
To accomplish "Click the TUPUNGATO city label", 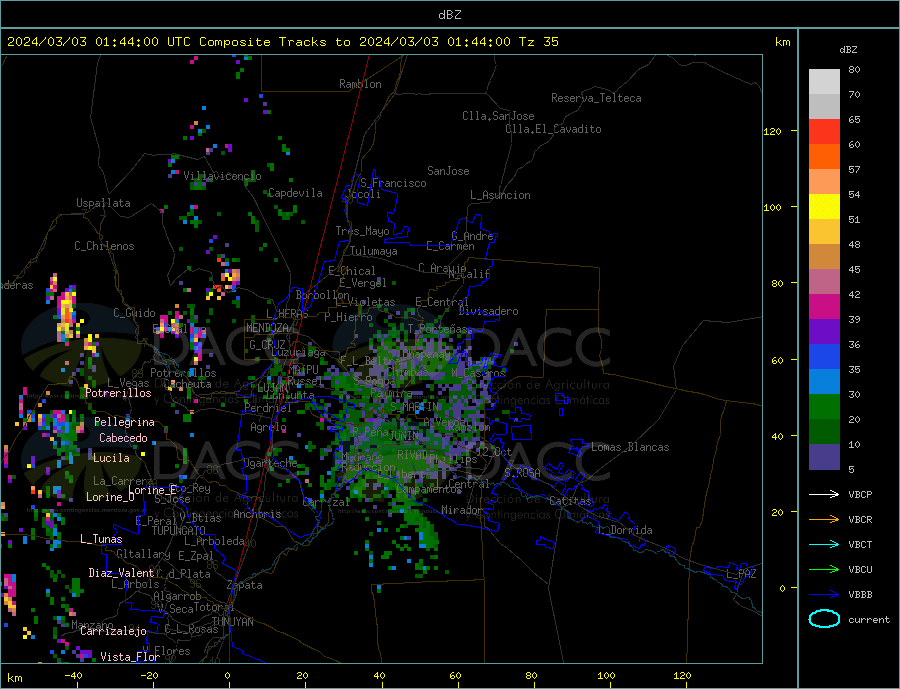I will click(x=179, y=531).
